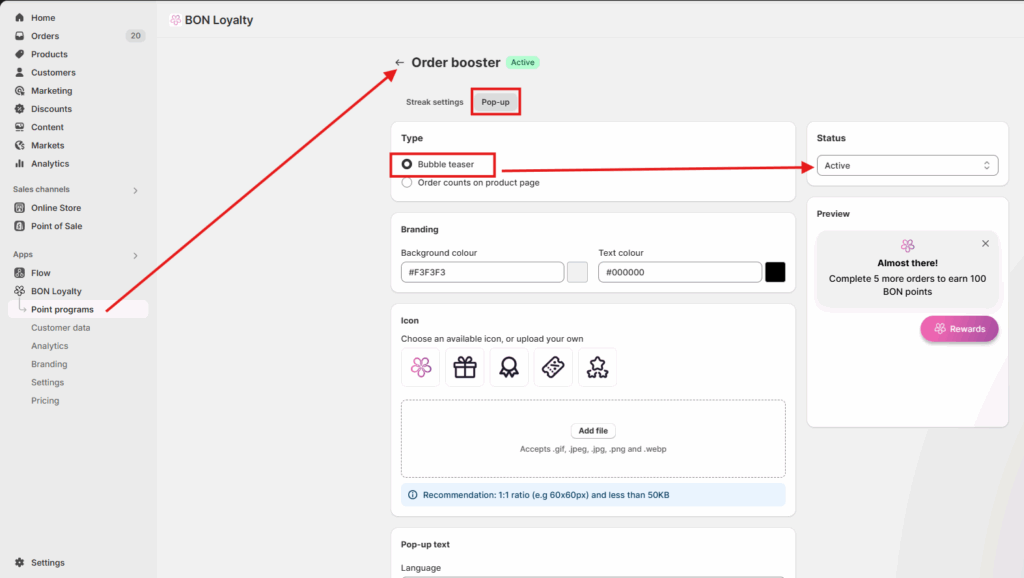This screenshot has height=578, width=1024.
Task: Expand the Sales channels section
Action: pos(136,190)
